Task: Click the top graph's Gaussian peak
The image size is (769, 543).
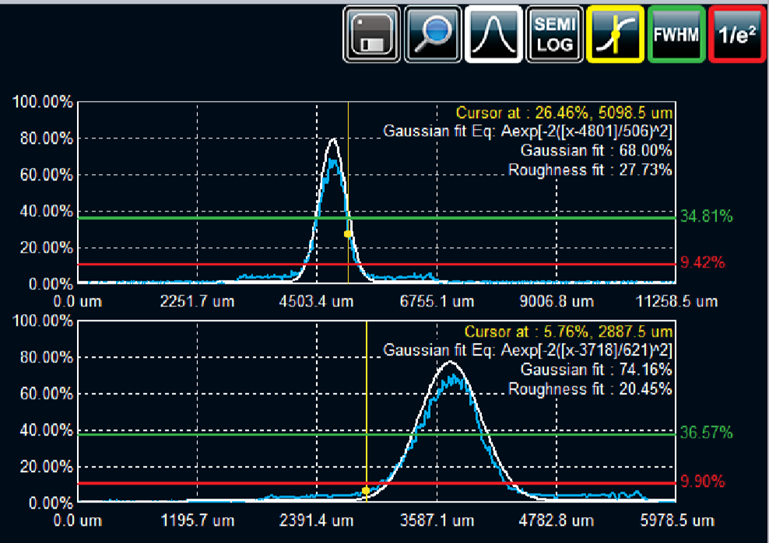Action: click(x=333, y=141)
